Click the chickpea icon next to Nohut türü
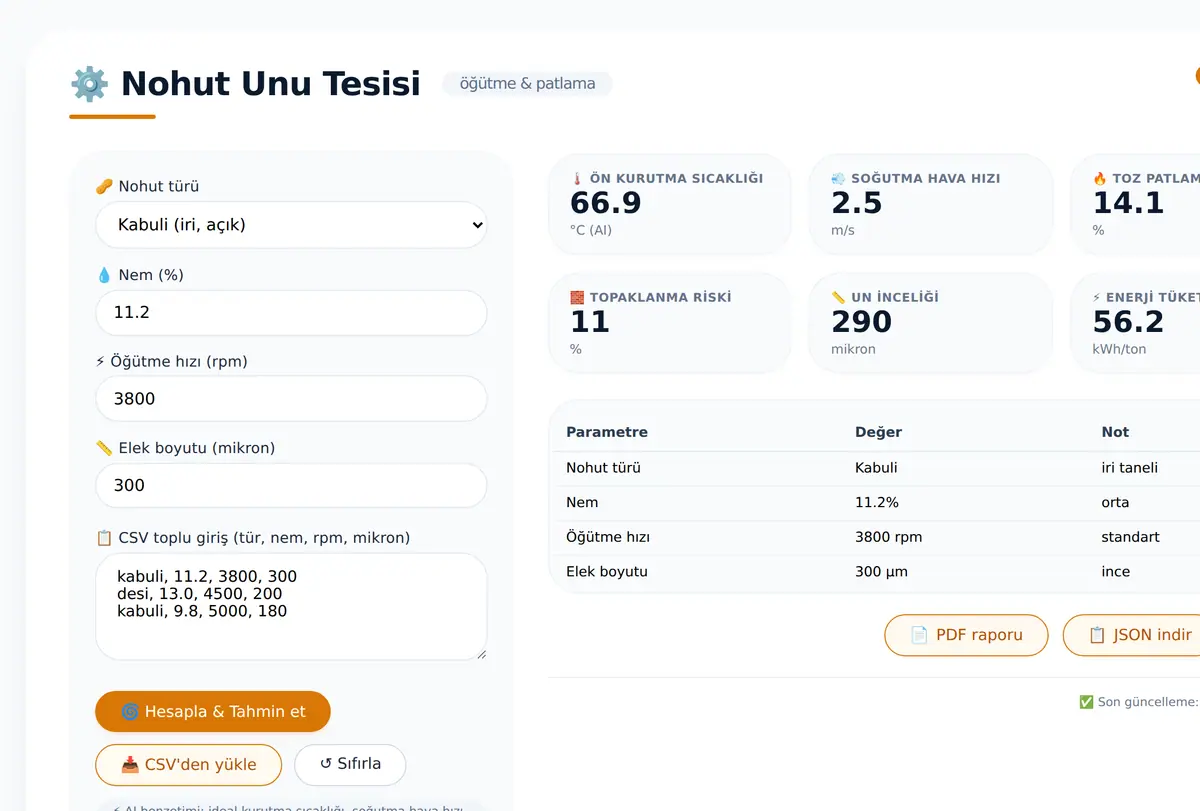The width and height of the screenshot is (1200, 811). click(104, 186)
